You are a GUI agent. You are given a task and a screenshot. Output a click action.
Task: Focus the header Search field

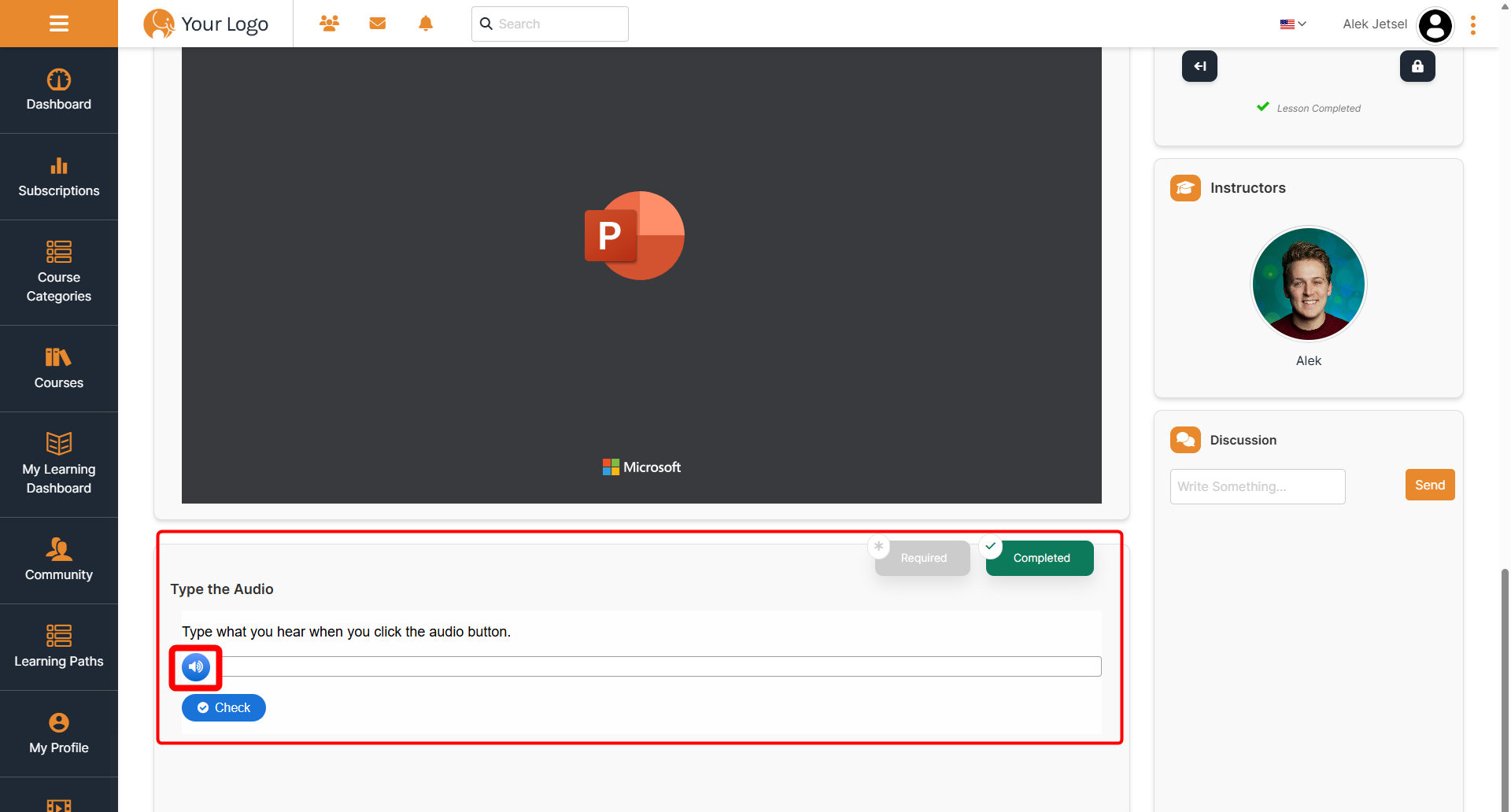pyautogui.click(x=550, y=24)
